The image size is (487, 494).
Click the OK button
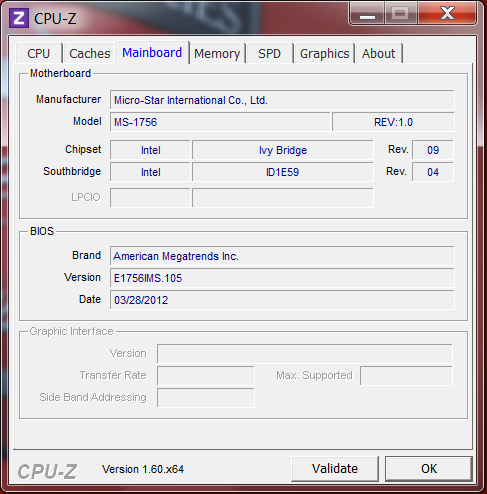(429, 469)
